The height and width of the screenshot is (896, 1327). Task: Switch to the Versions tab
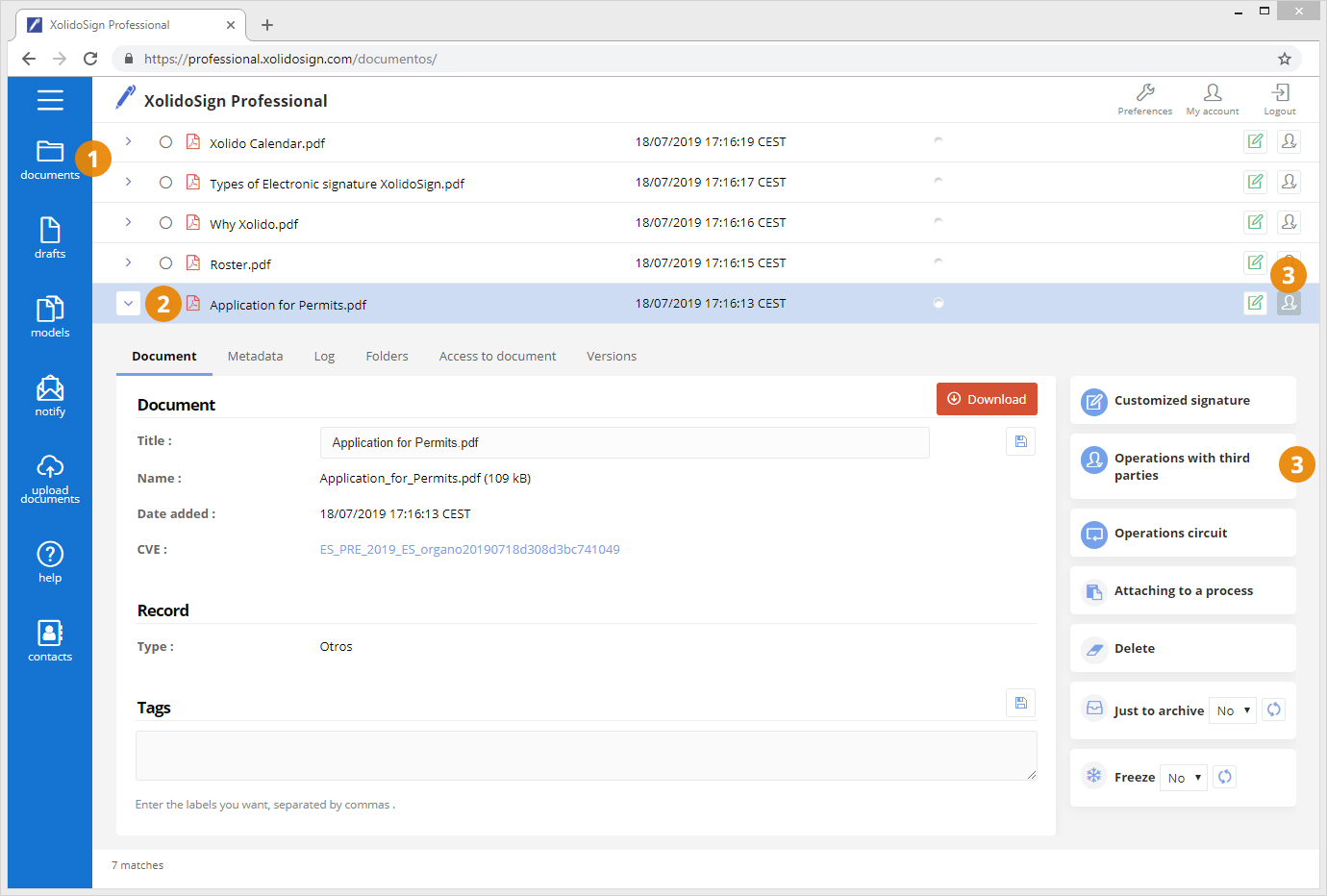click(x=612, y=357)
